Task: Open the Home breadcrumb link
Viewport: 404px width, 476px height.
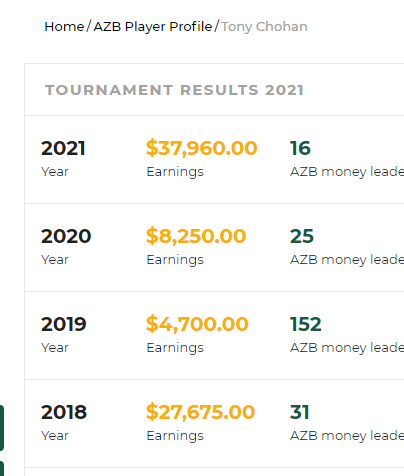Action: tap(64, 27)
